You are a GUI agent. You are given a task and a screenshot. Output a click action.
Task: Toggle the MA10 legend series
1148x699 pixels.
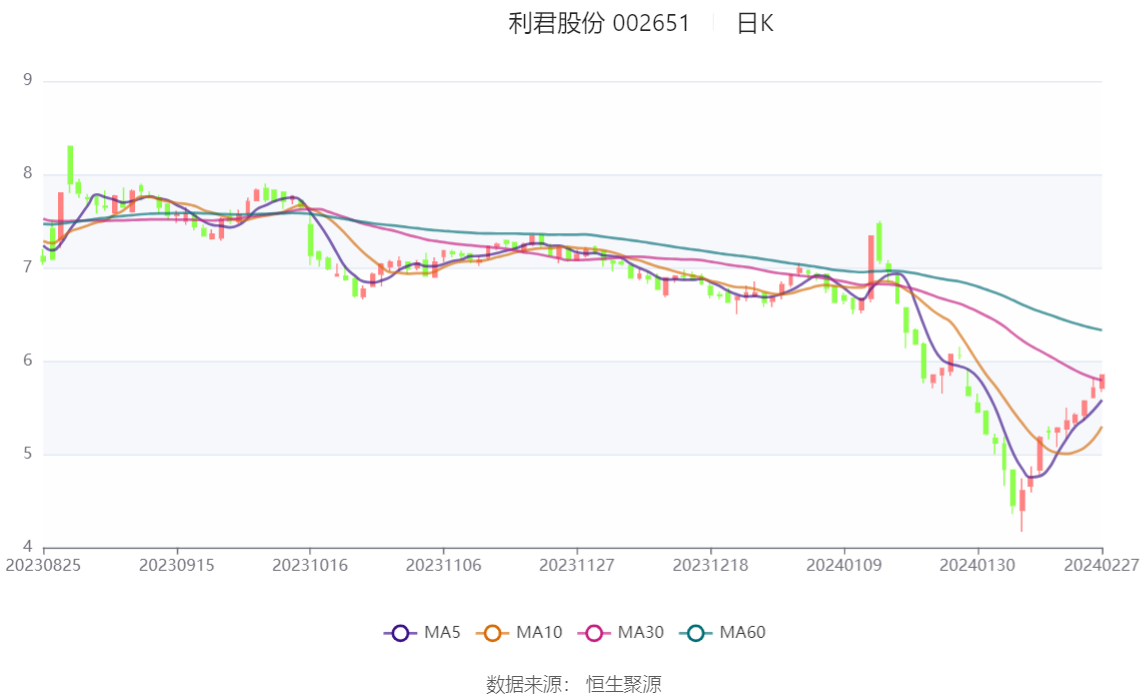pyautogui.click(x=519, y=632)
